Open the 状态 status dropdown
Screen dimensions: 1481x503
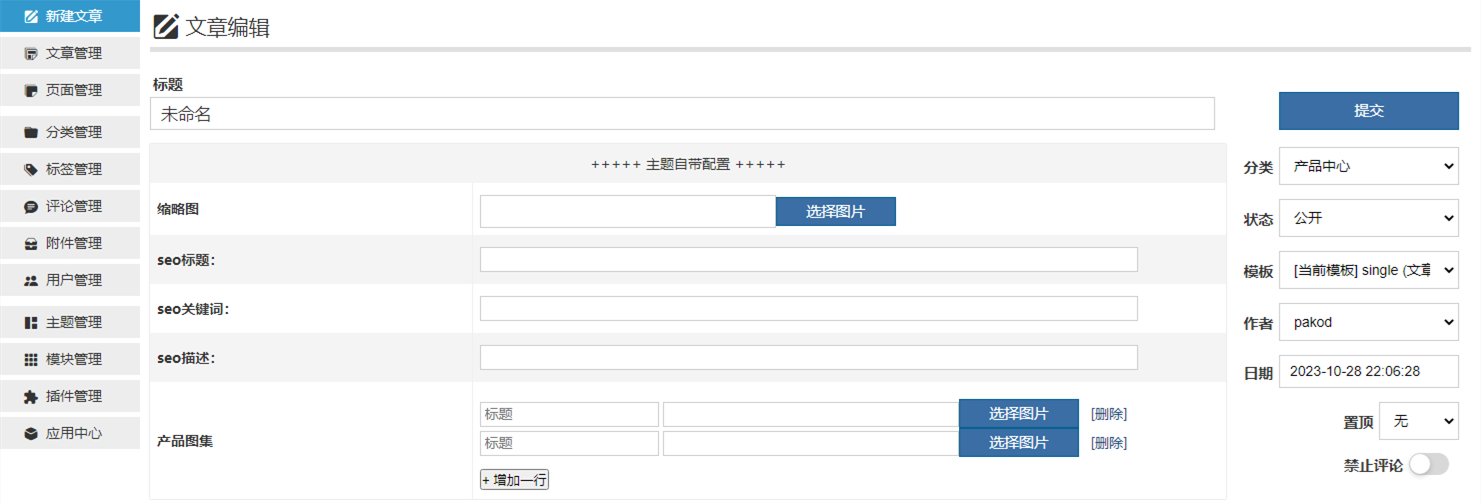tap(1368, 219)
